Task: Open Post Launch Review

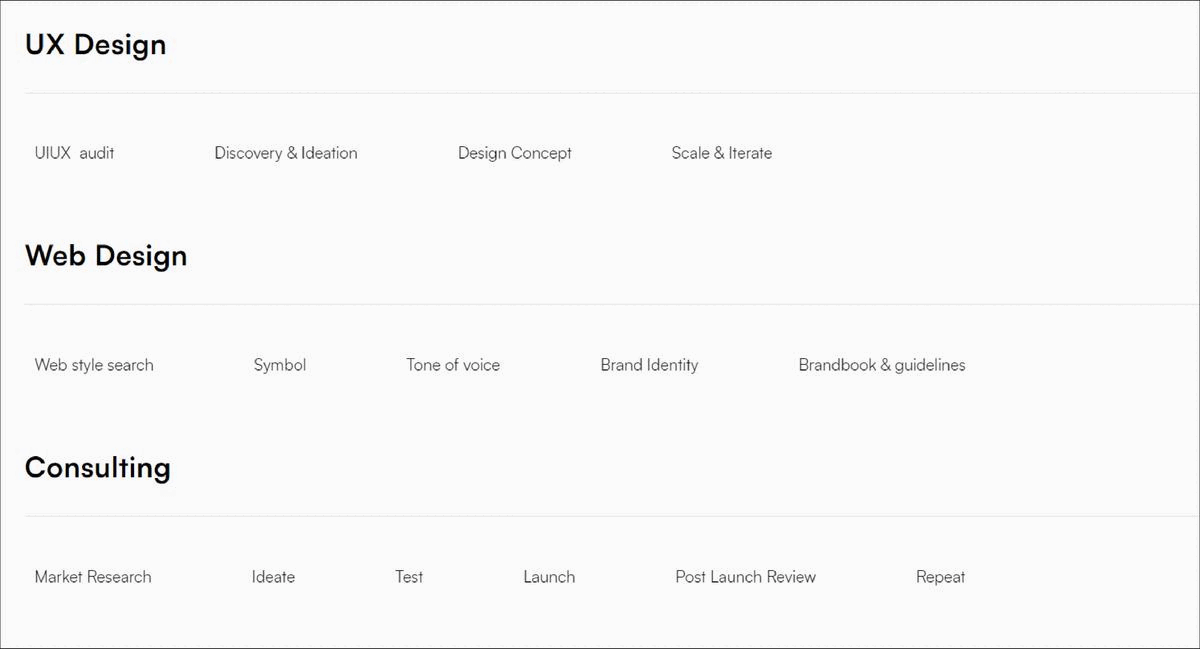Action: 746,577
